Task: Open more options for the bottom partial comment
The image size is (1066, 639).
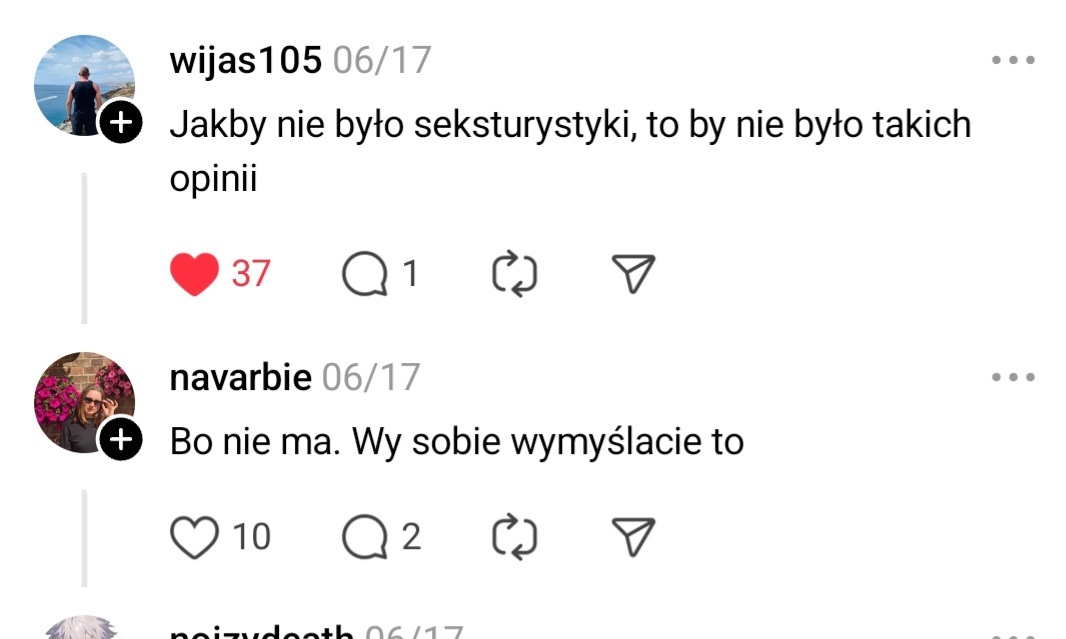Action: point(1013,634)
